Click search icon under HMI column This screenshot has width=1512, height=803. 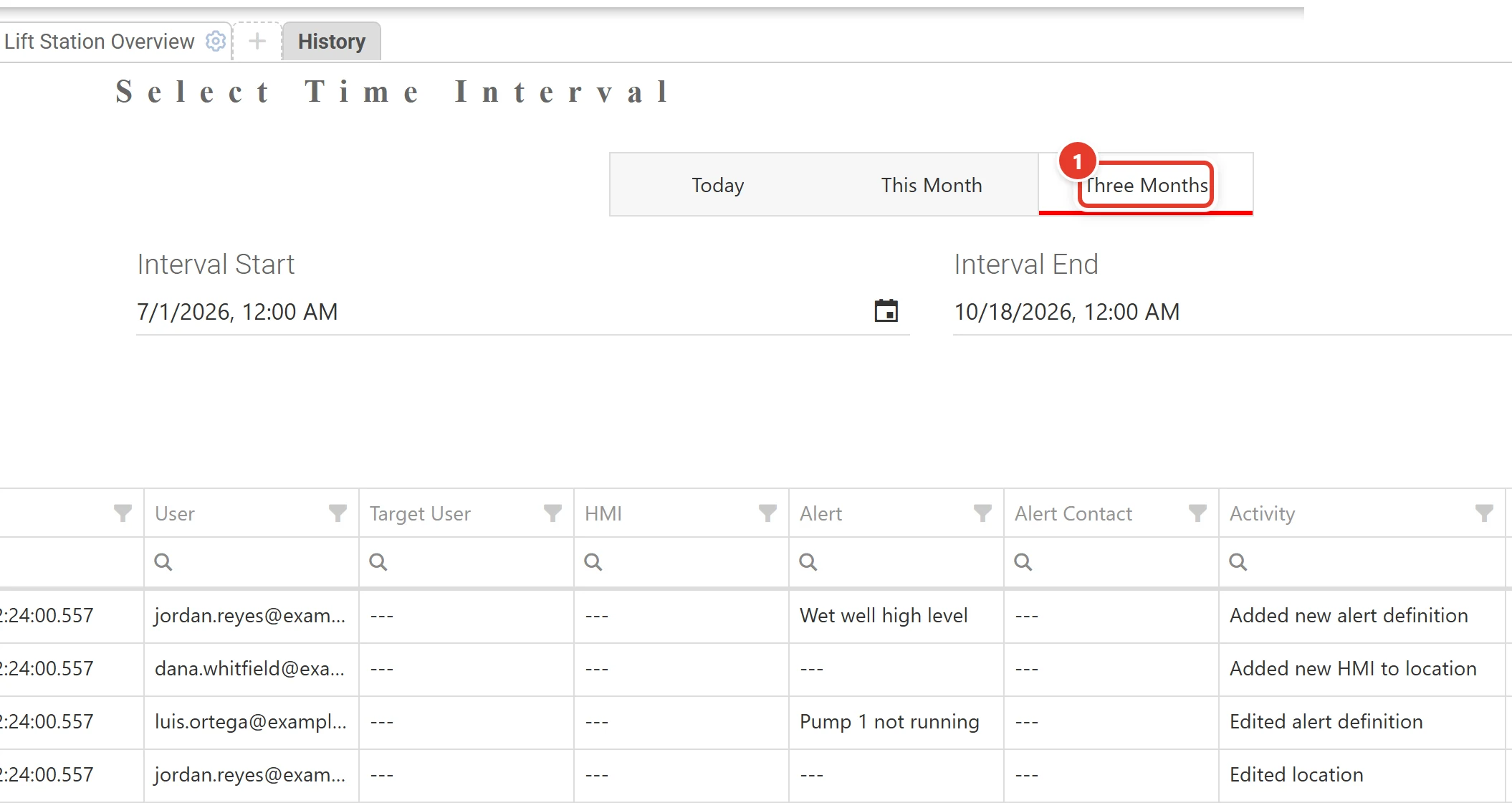pyautogui.click(x=593, y=562)
